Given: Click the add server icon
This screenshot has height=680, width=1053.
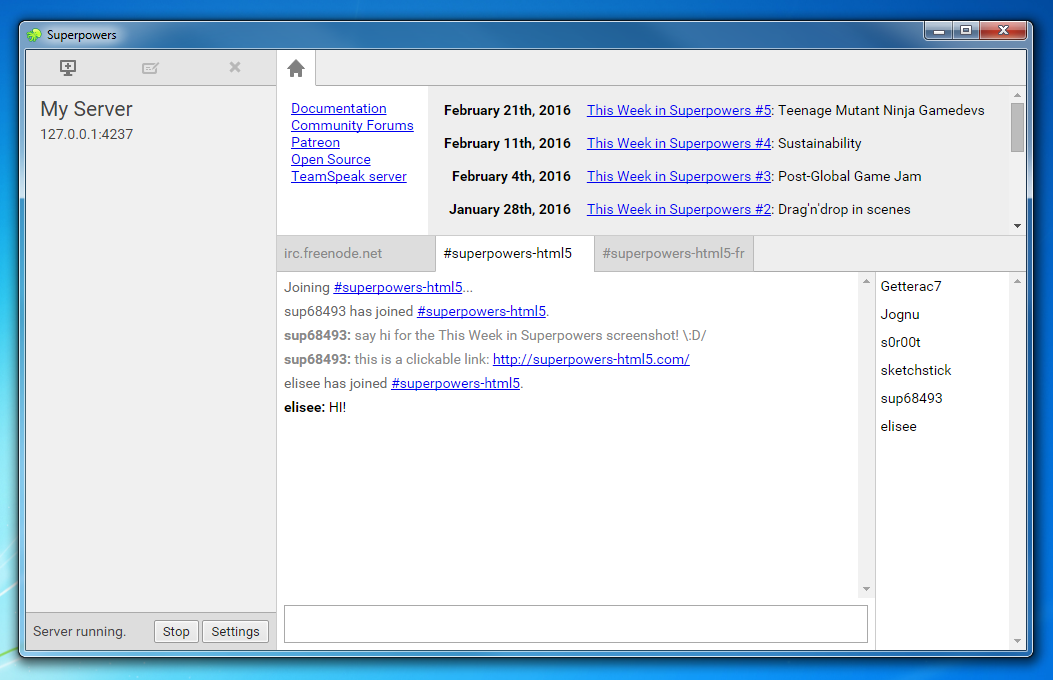Looking at the screenshot, I should click(68, 67).
